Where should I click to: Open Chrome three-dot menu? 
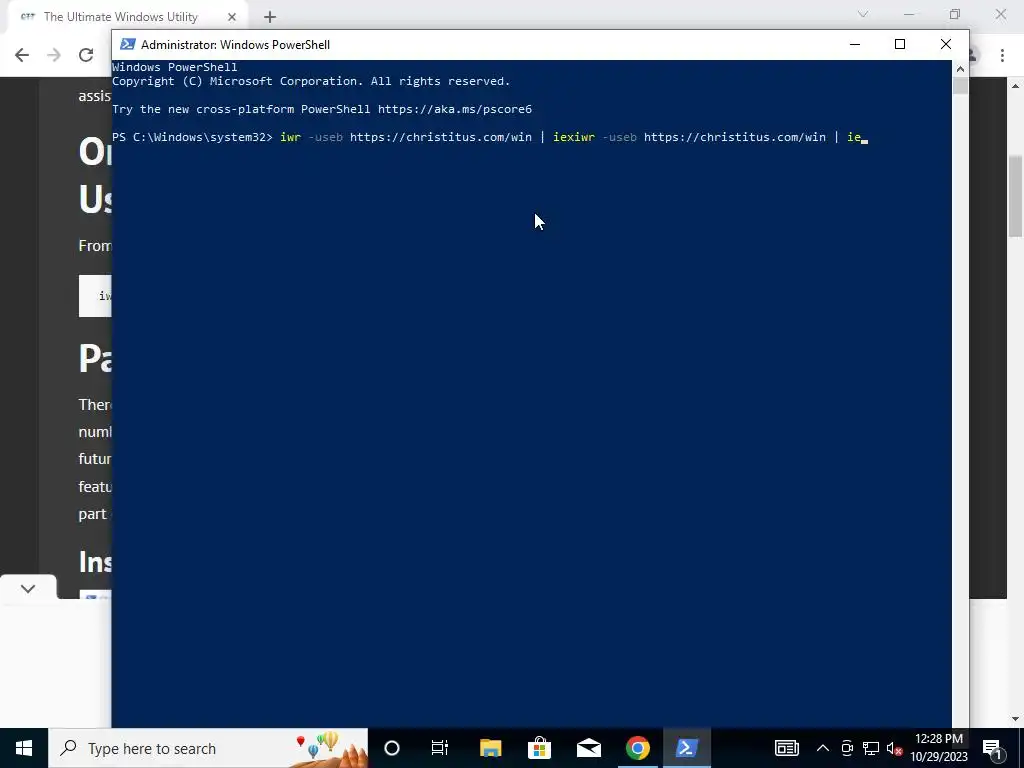click(1002, 56)
